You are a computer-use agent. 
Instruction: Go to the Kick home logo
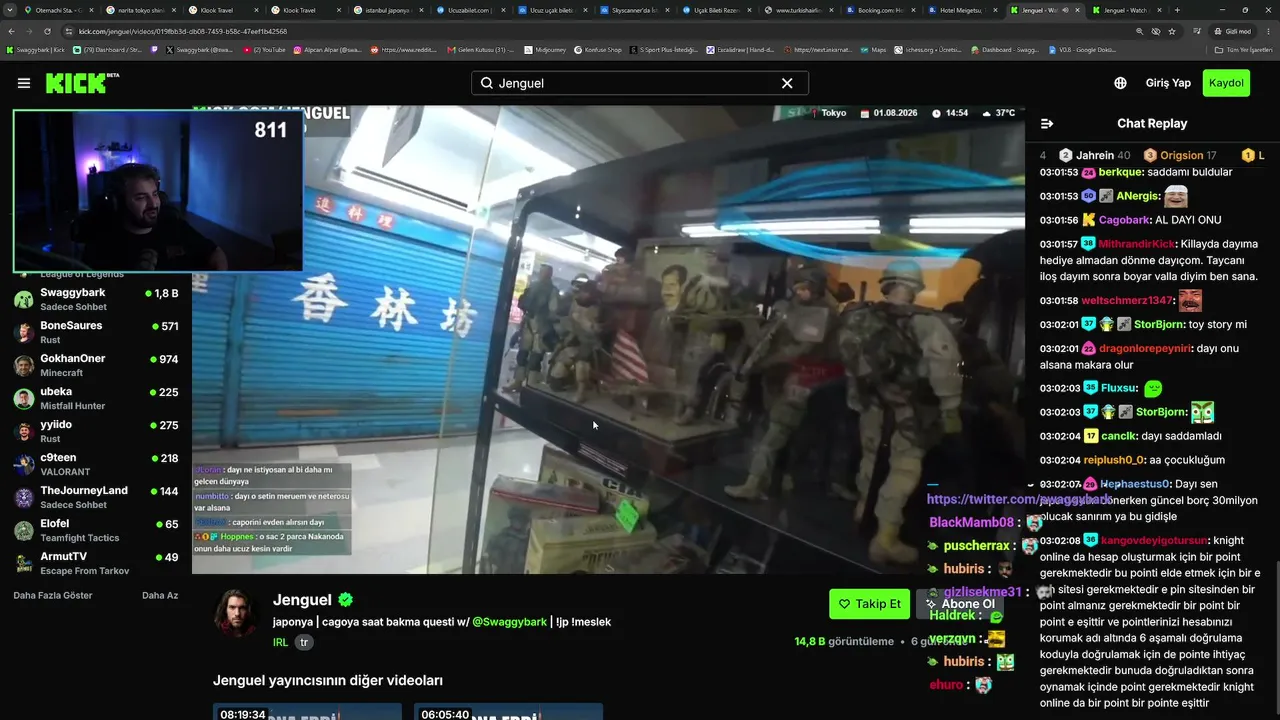[x=82, y=83]
